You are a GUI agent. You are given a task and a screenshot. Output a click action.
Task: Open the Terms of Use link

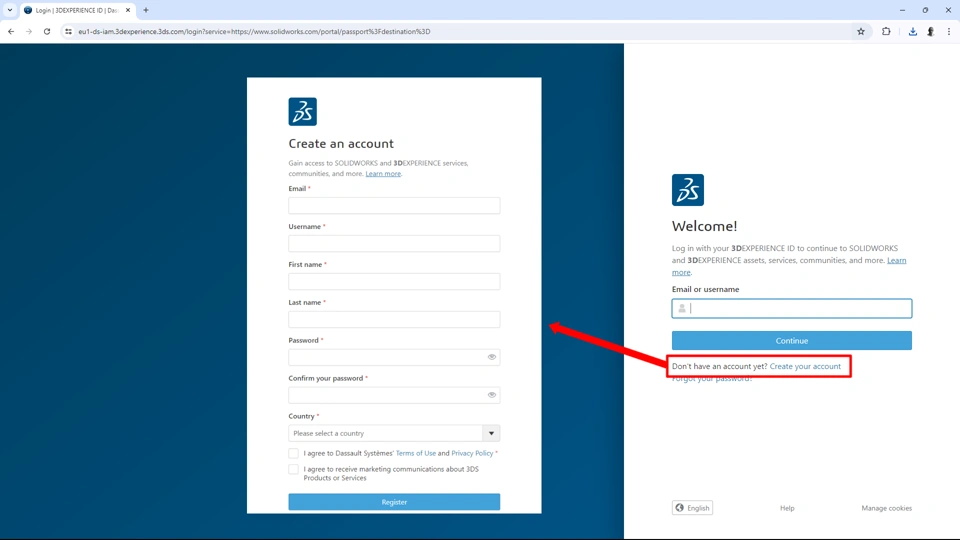tap(416, 453)
